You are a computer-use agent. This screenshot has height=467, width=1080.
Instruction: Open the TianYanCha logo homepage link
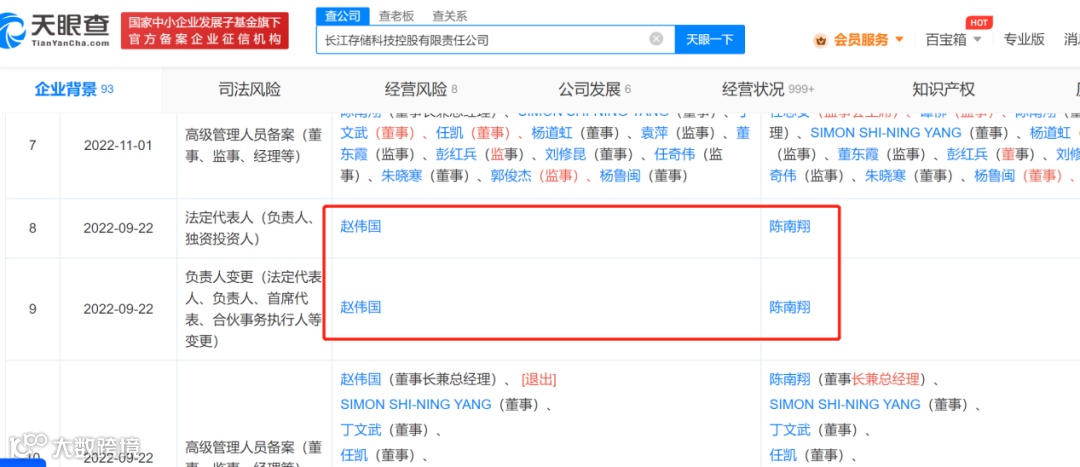click(x=55, y=30)
